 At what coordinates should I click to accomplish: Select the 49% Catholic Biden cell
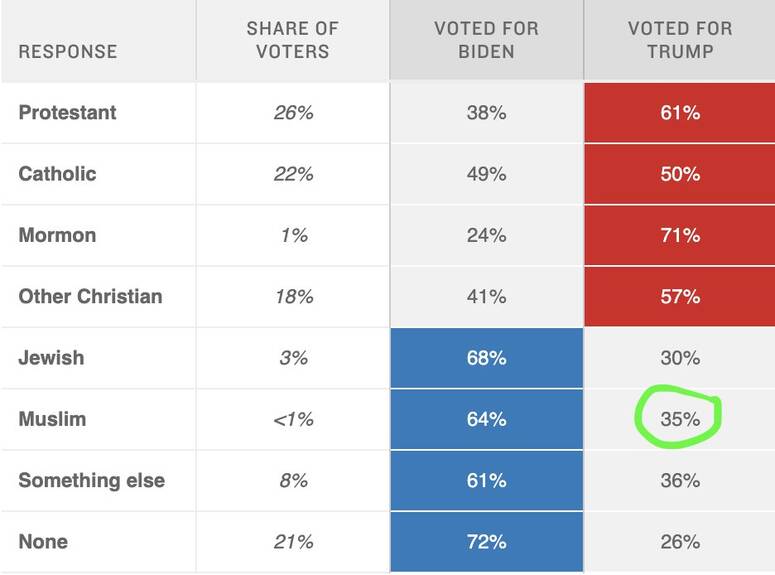(486, 174)
